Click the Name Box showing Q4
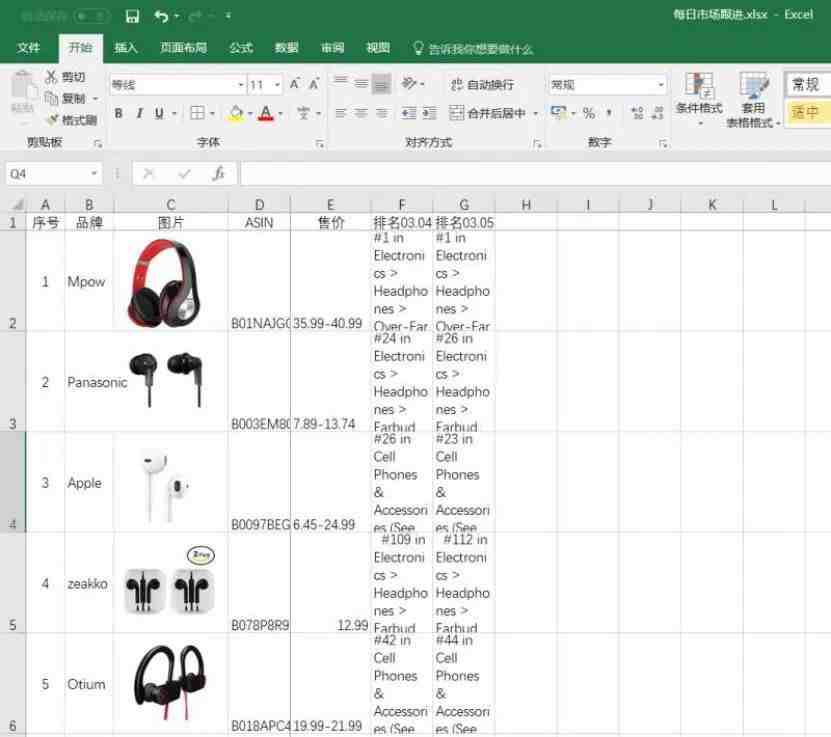The width and height of the screenshot is (831, 737). pos(53,174)
